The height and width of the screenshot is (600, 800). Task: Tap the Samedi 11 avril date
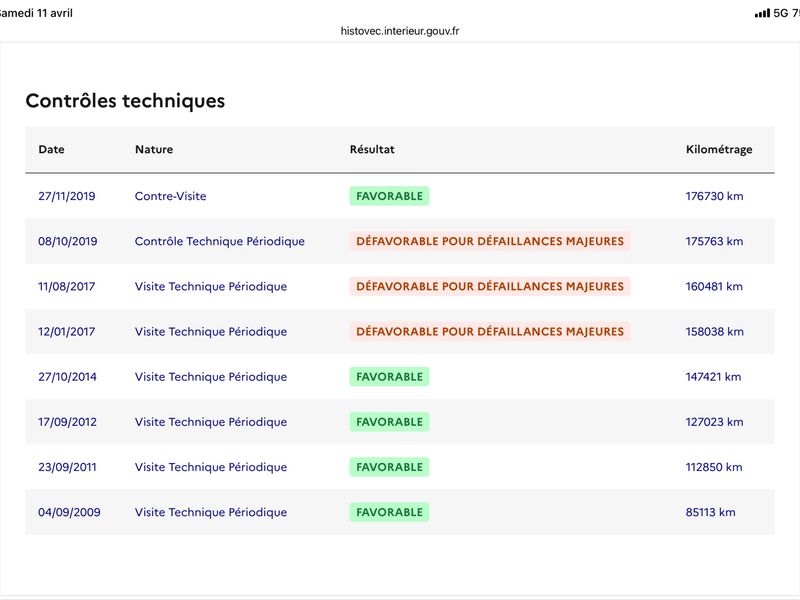36,13
